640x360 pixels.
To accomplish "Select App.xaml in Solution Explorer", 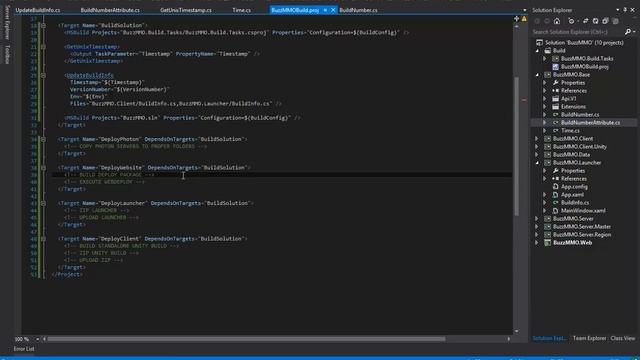I will coord(572,195).
